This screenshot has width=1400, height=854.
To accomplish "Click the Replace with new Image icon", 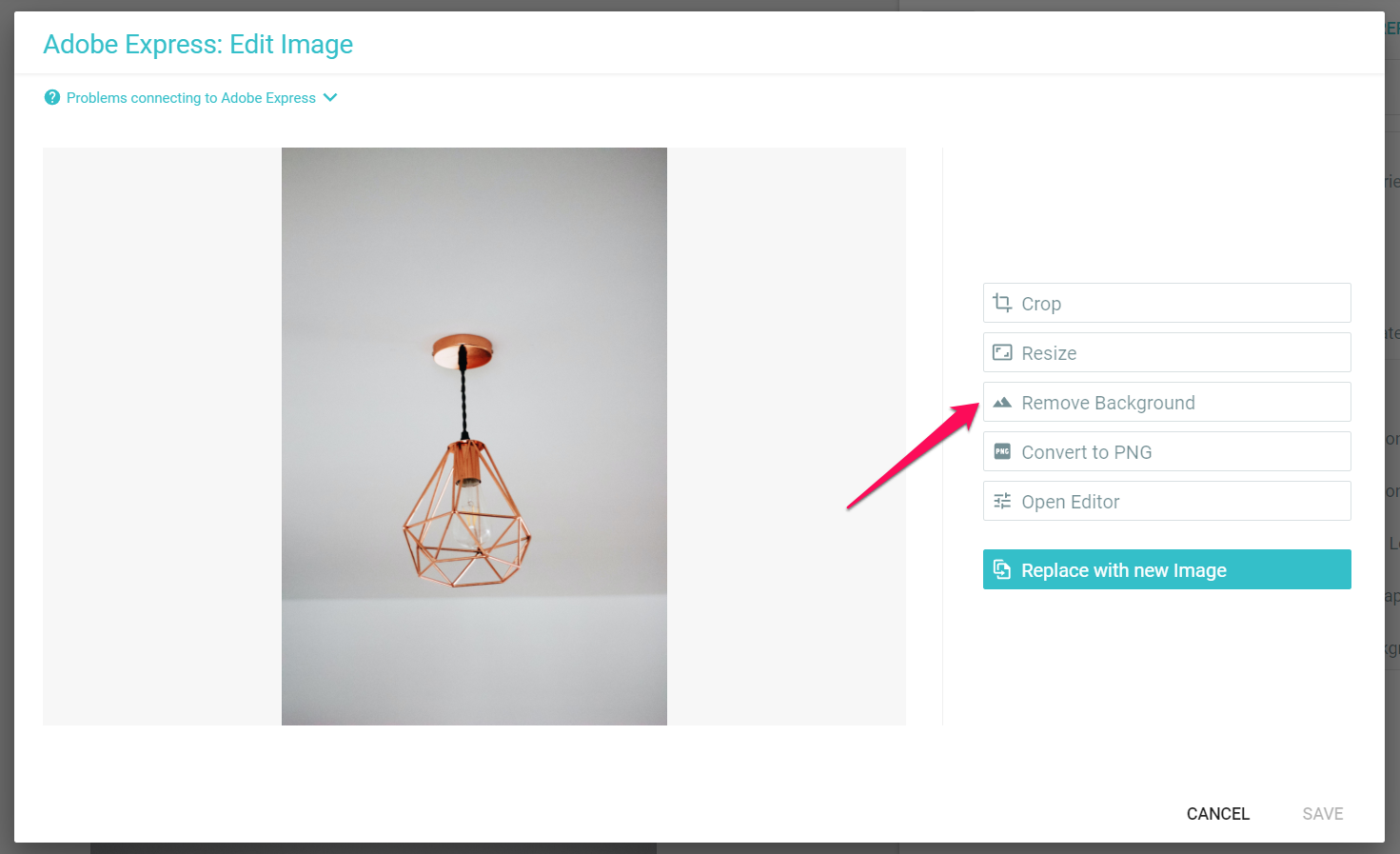I will [1002, 569].
